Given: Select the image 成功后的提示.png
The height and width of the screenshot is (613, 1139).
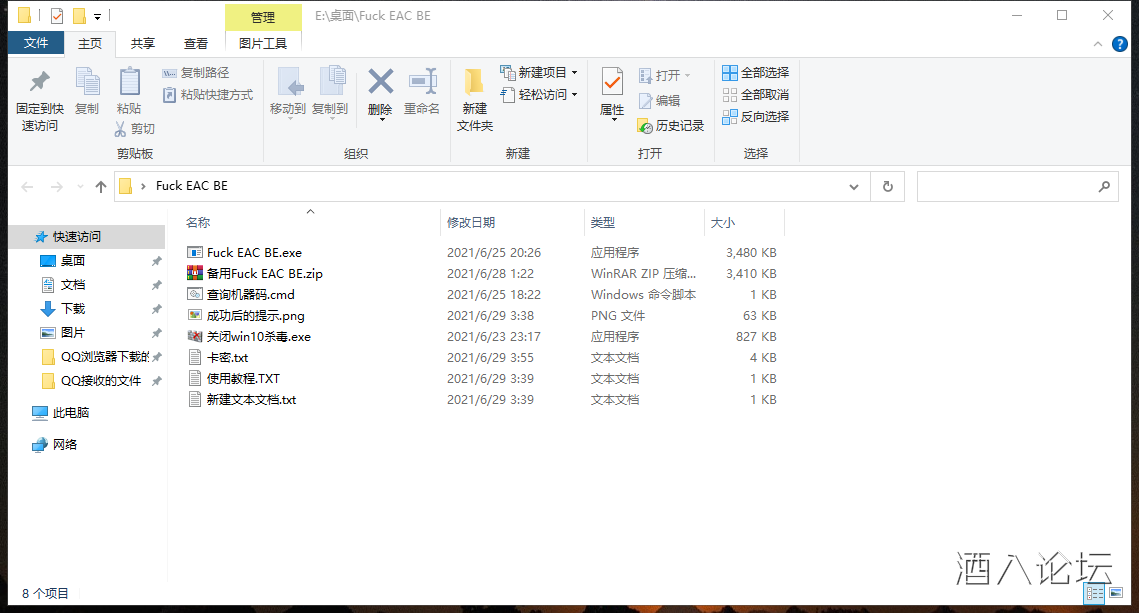Looking at the screenshot, I should tap(256, 316).
